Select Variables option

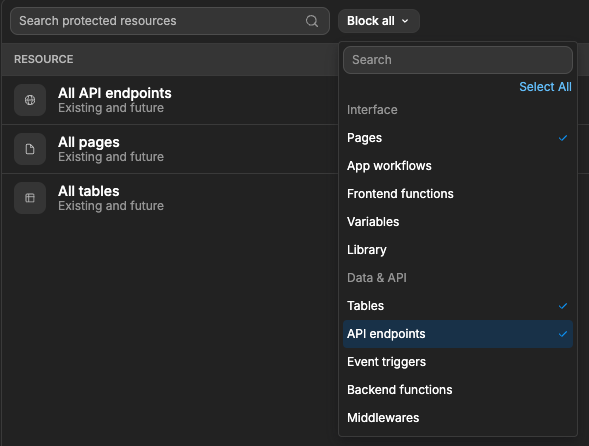pyautogui.click(x=458, y=222)
